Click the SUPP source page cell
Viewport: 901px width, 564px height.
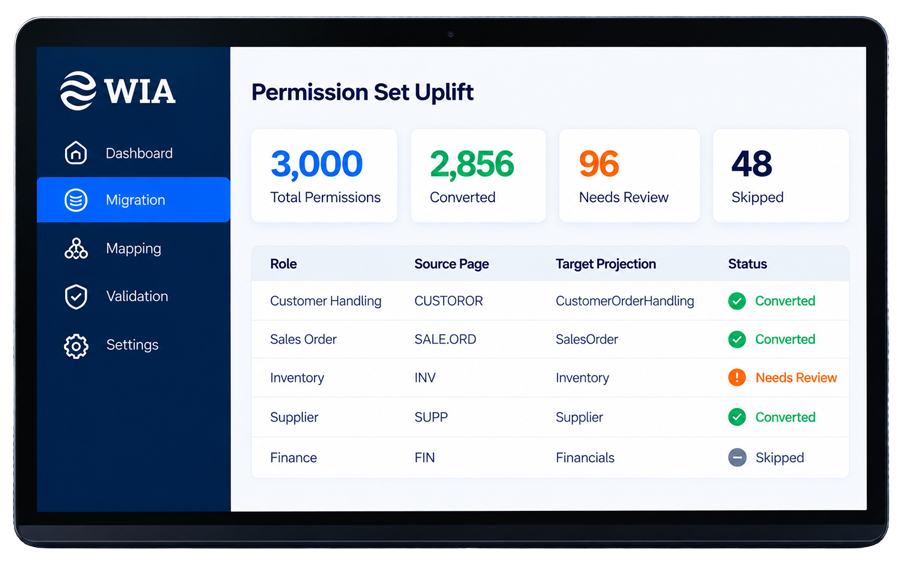[431, 418]
